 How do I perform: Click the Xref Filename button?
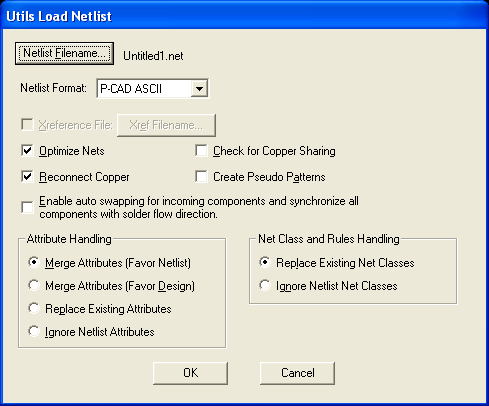click(x=166, y=125)
